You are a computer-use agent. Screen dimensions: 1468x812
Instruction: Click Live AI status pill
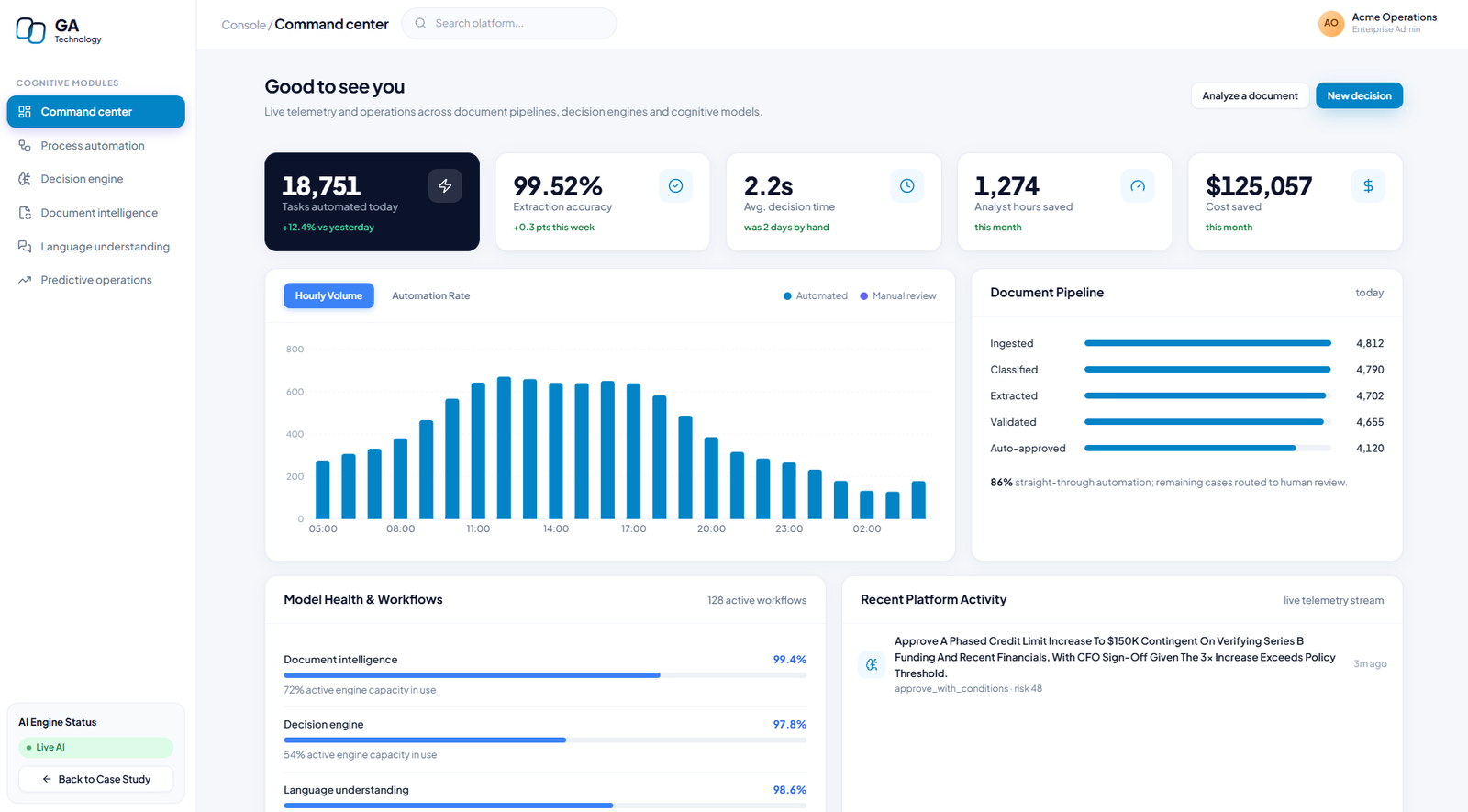click(x=95, y=747)
